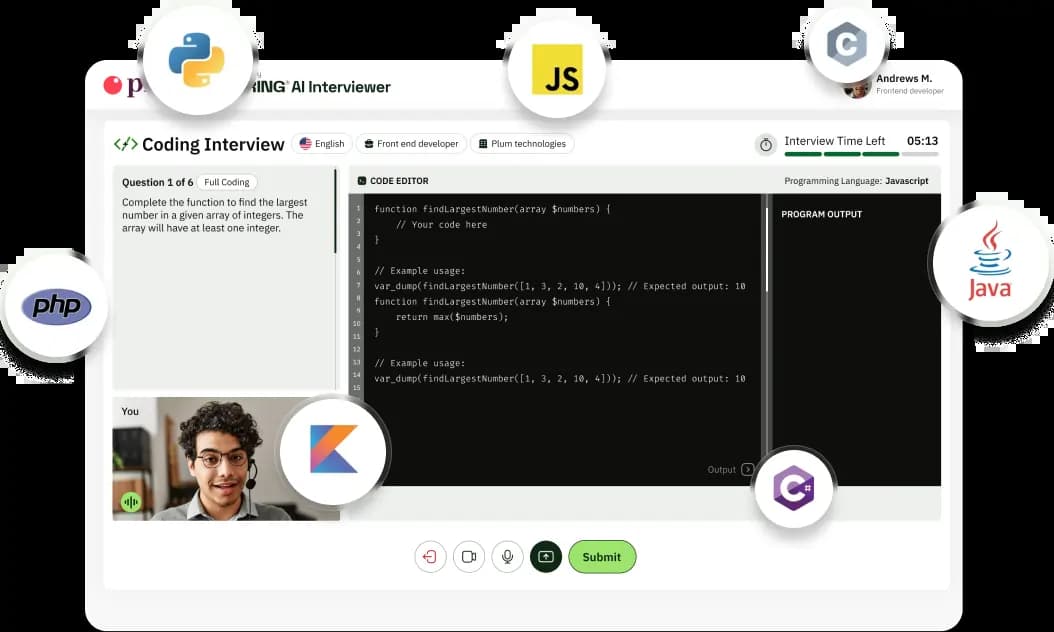
Task: Mute the microphone
Action: (x=507, y=556)
